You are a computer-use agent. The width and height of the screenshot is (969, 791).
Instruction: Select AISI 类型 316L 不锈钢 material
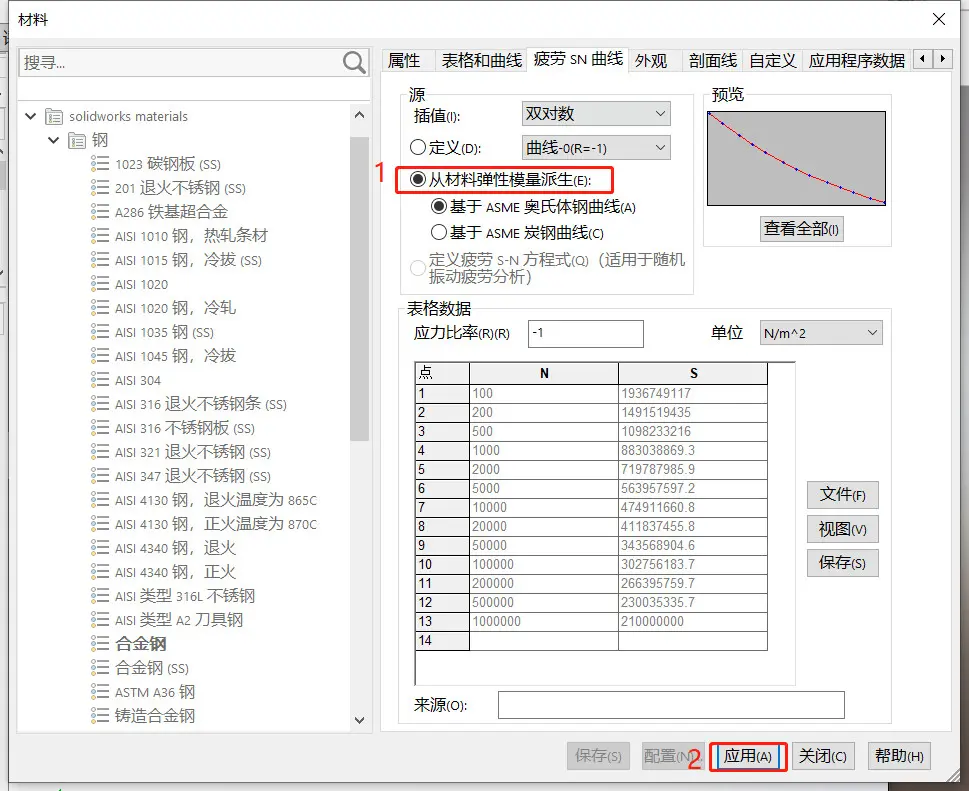185,596
